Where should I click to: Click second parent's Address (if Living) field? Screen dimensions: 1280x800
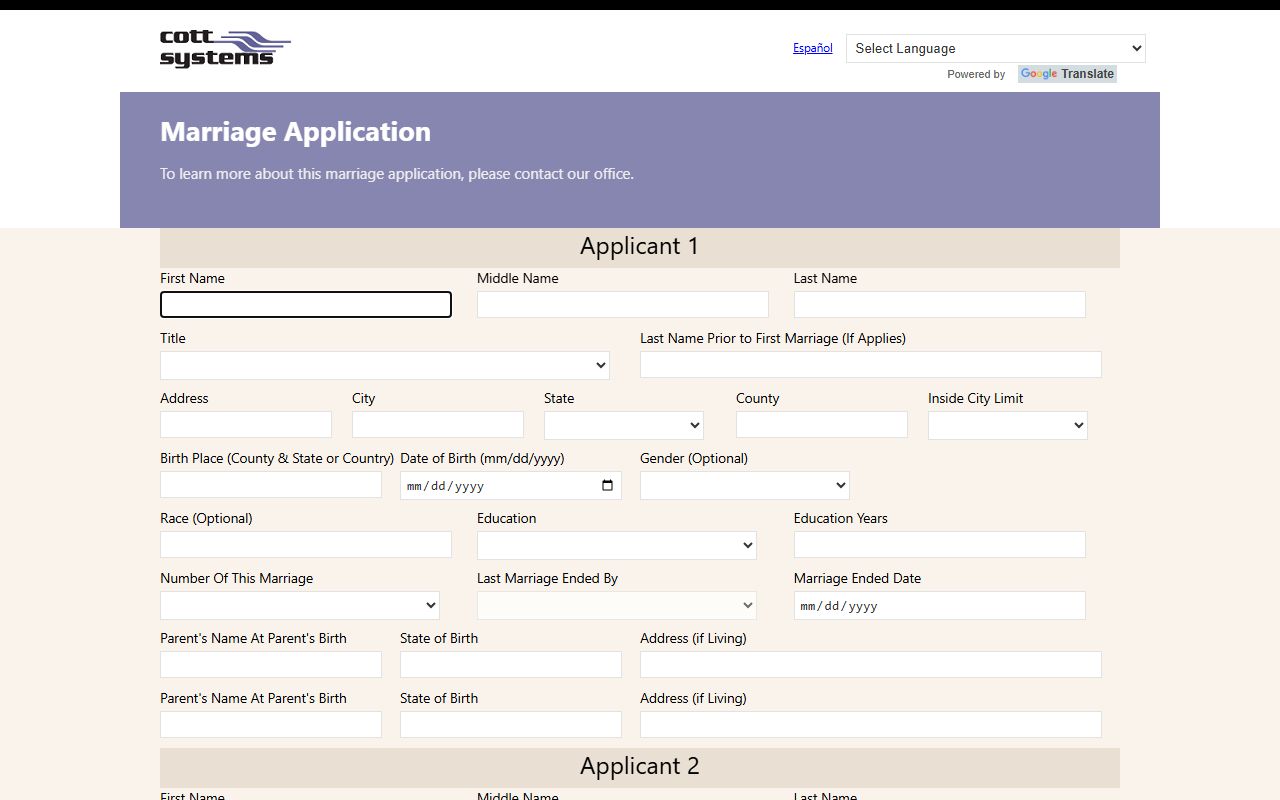871,724
